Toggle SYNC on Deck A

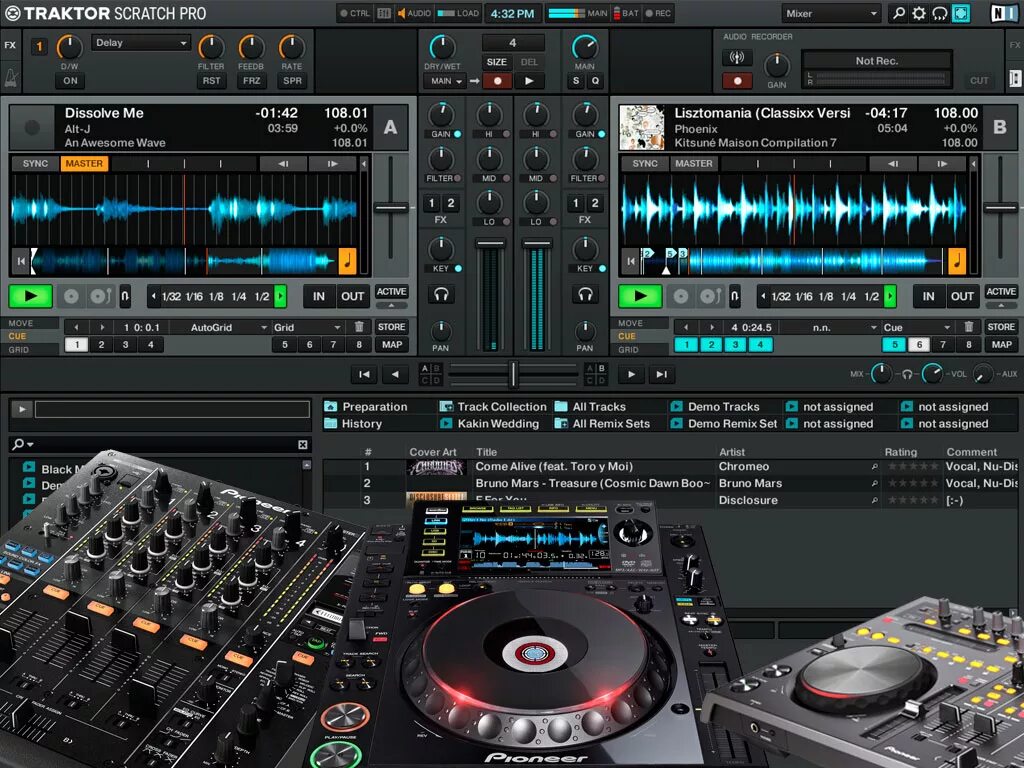[x=35, y=163]
